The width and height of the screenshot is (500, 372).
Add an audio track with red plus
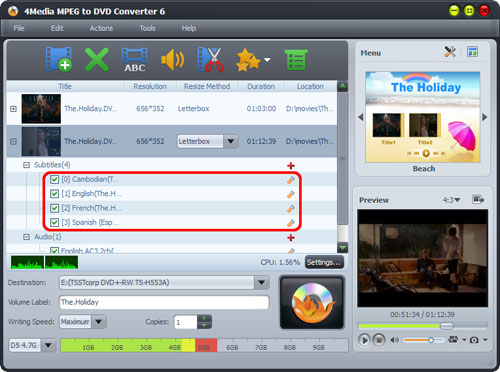291,237
